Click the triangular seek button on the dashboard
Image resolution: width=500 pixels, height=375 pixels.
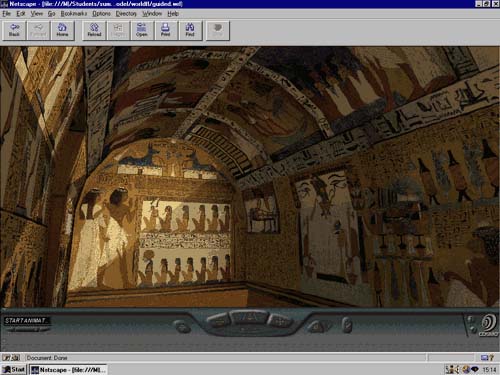point(318,326)
